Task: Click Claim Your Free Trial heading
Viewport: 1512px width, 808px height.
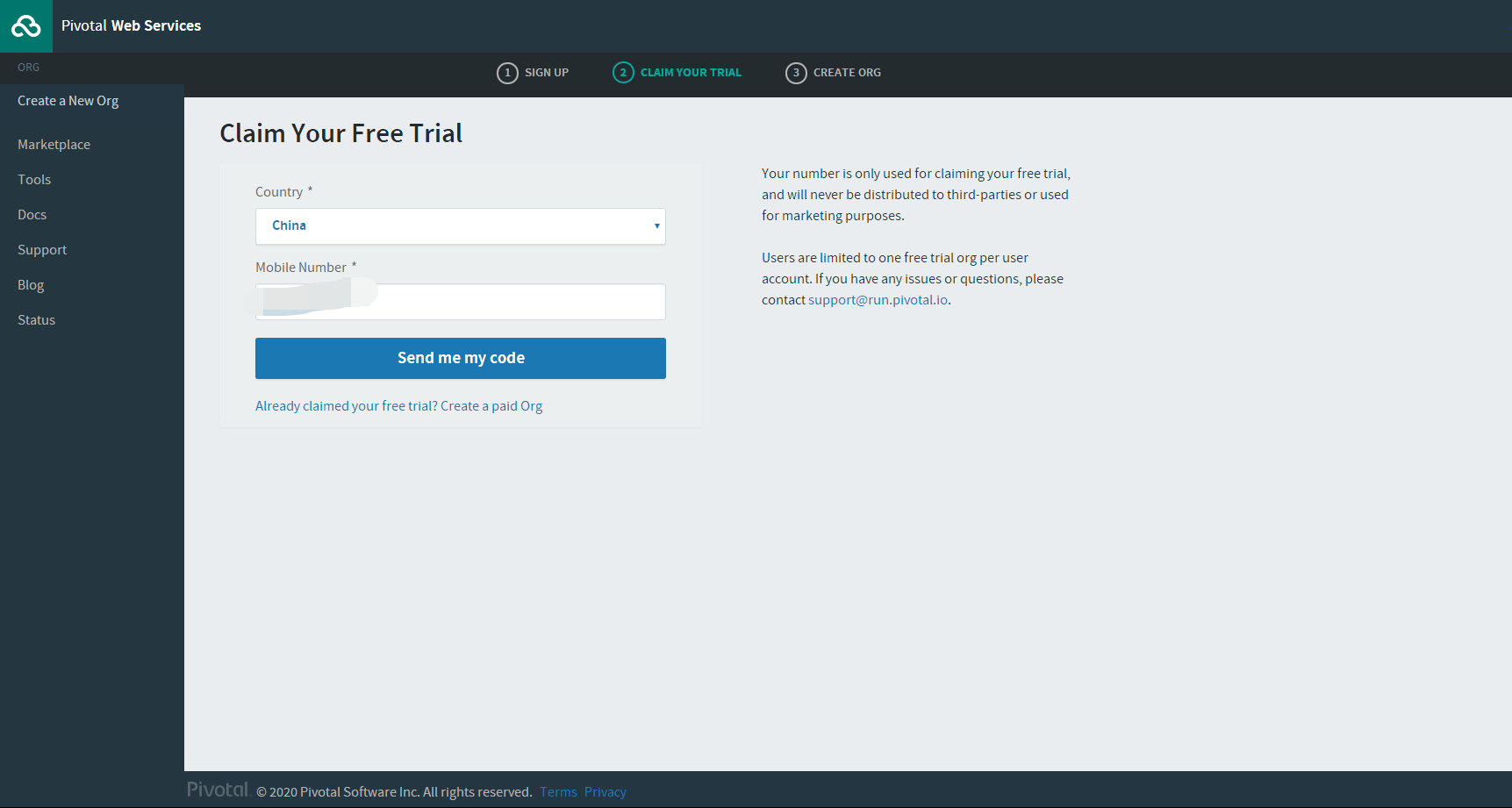Action: (341, 133)
